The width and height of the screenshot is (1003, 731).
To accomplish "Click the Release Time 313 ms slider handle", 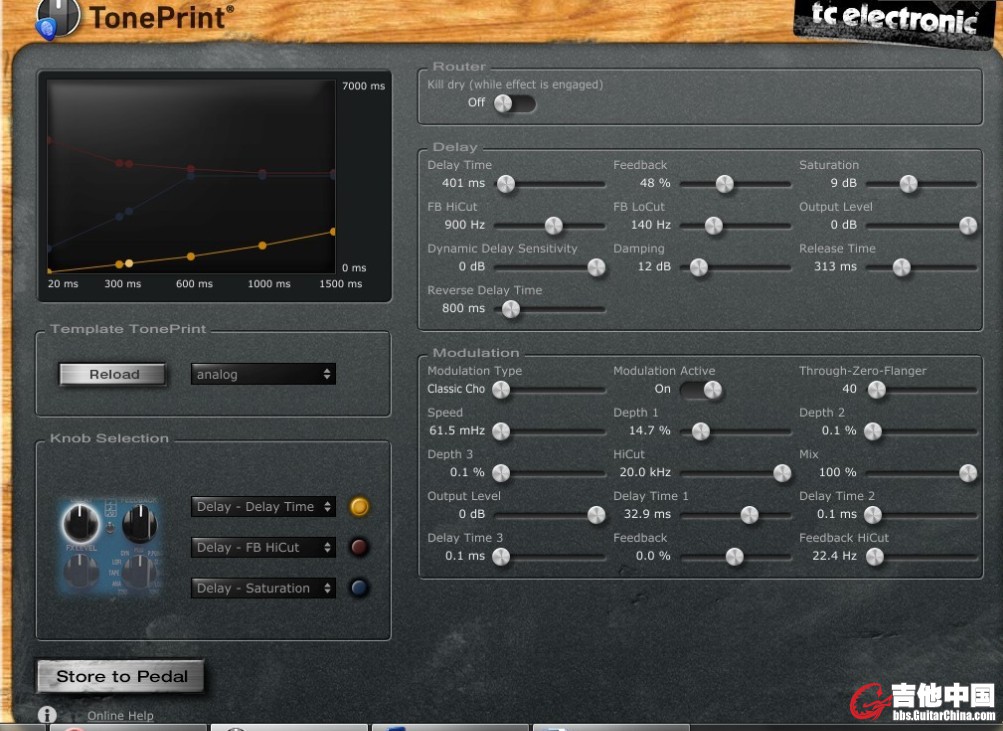I will pos(902,267).
